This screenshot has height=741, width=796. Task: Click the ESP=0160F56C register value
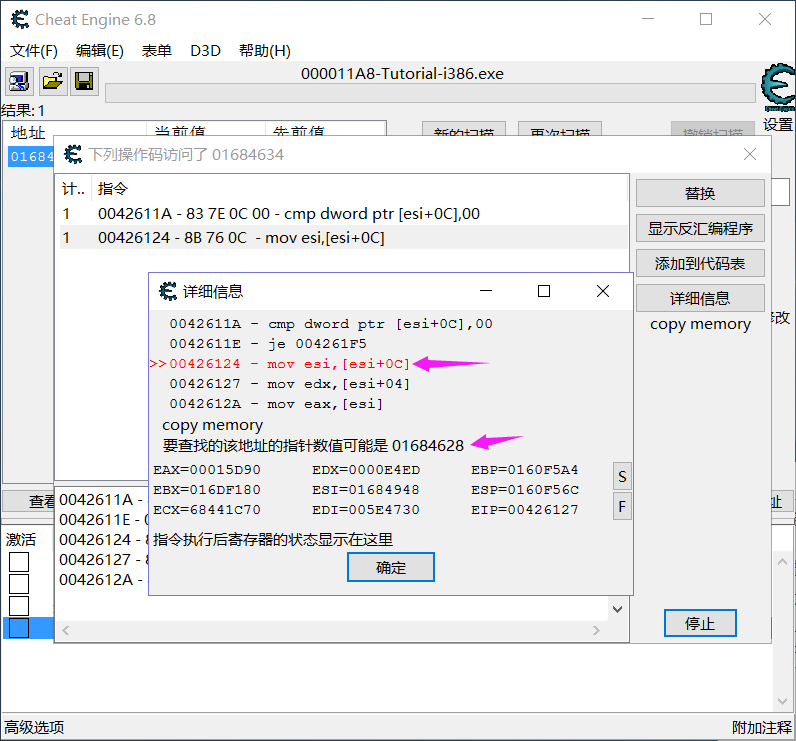tap(525, 490)
